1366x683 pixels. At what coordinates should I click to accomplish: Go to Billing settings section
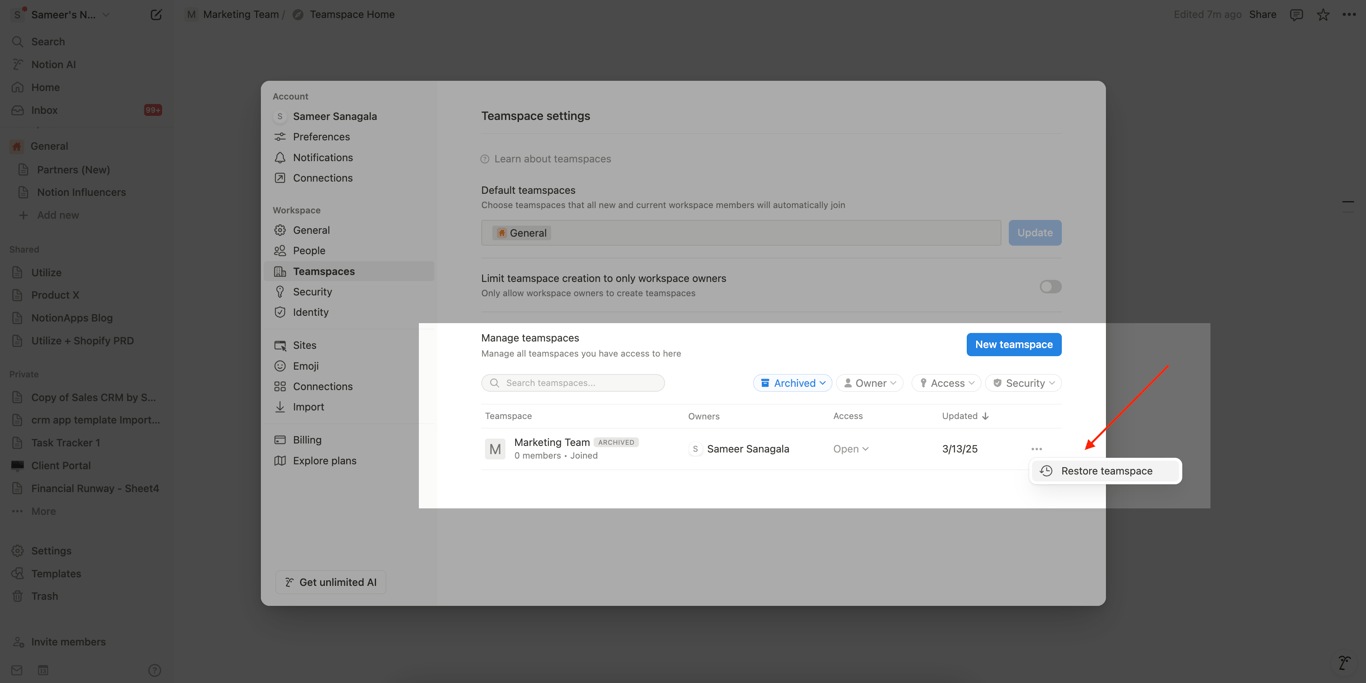(307, 440)
